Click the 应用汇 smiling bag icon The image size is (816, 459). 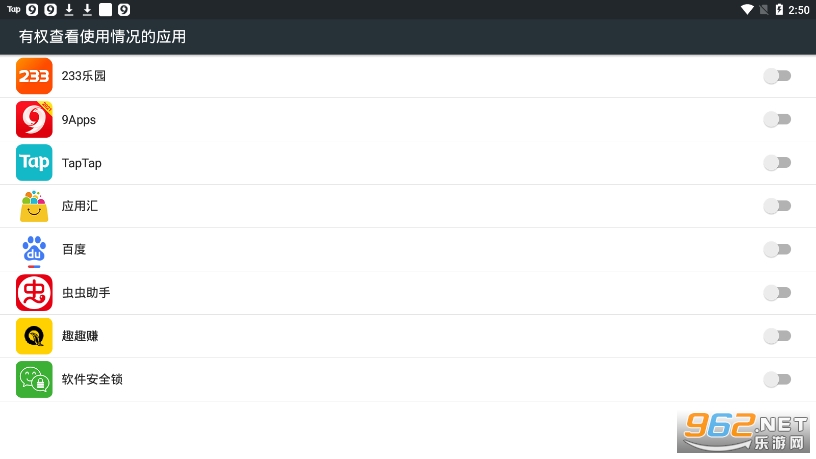click(x=34, y=206)
